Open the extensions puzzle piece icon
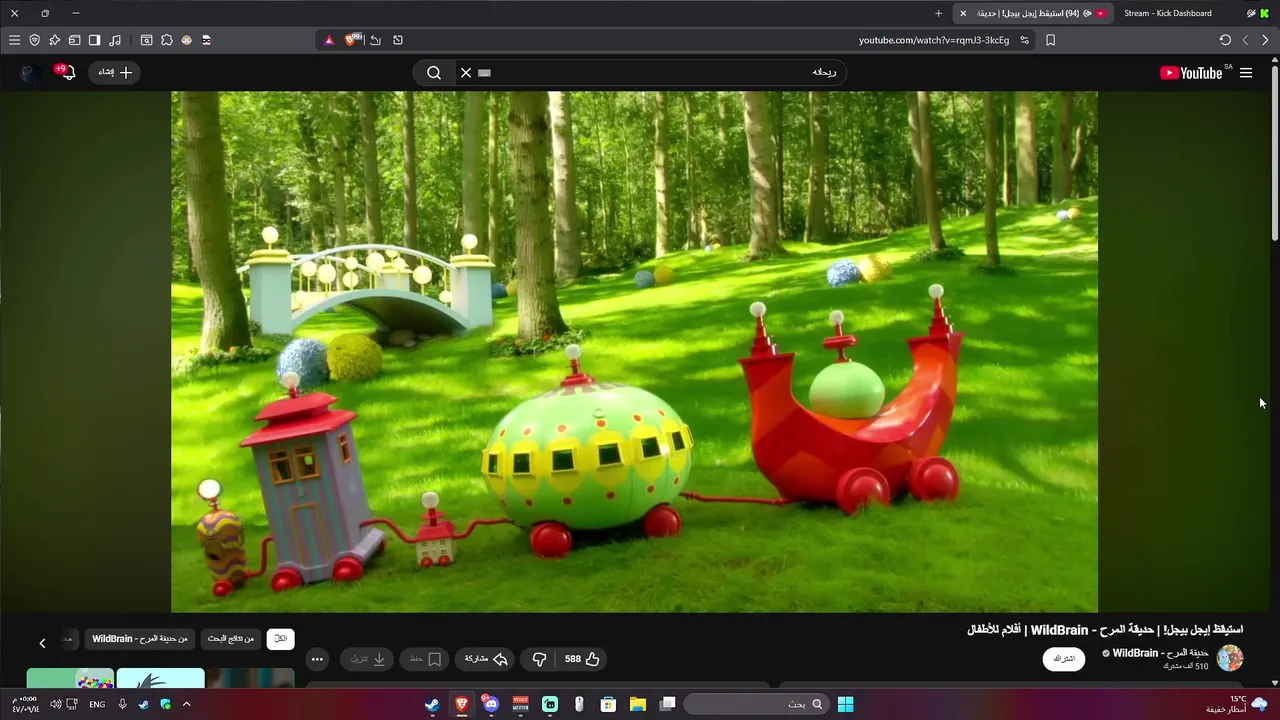The height and width of the screenshot is (720, 1280). 166,40
